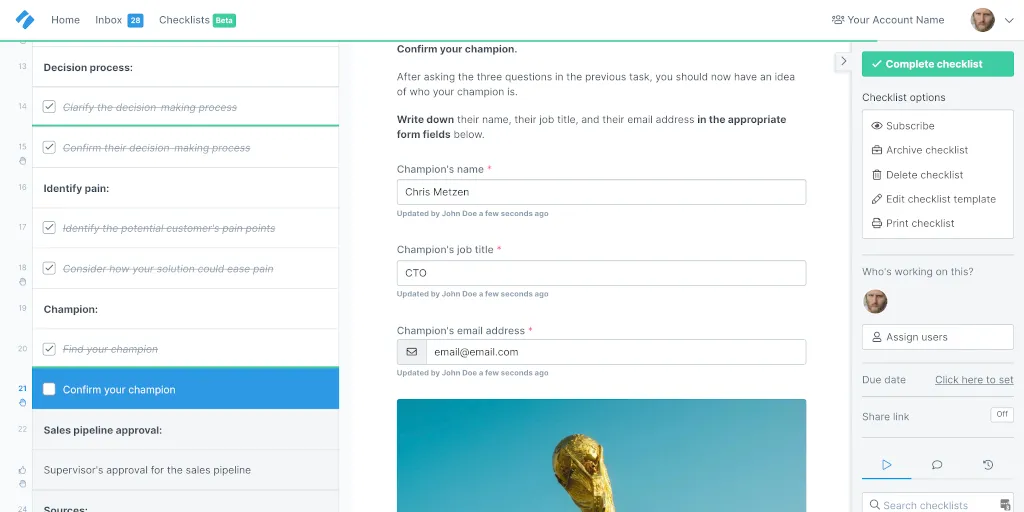Click the eye icon next to Subscribe
The height and width of the screenshot is (512, 1024).
coord(876,126)
